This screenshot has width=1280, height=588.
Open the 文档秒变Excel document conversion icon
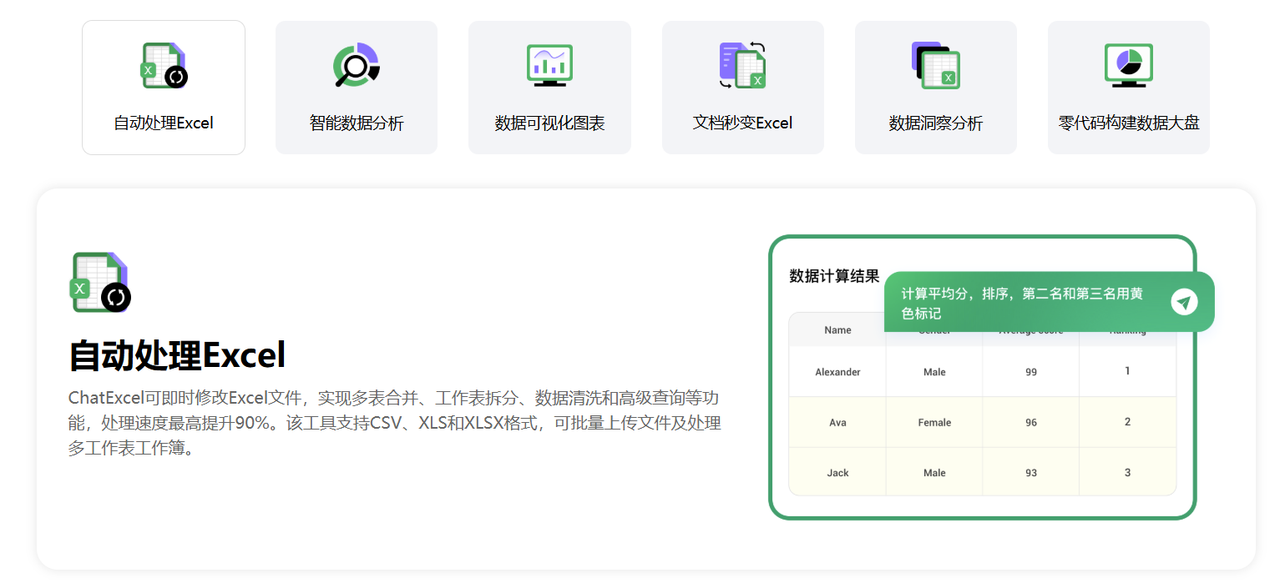tap(742, 64)
